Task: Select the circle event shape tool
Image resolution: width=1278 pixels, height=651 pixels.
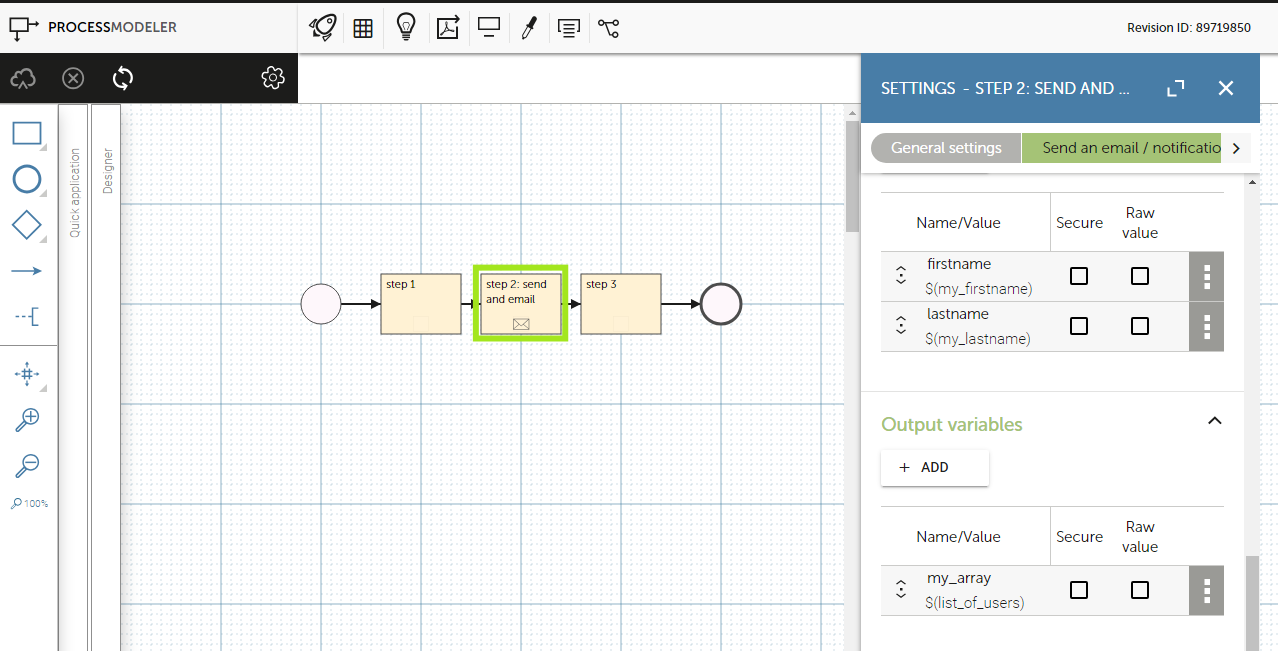Action: point(27,179)
